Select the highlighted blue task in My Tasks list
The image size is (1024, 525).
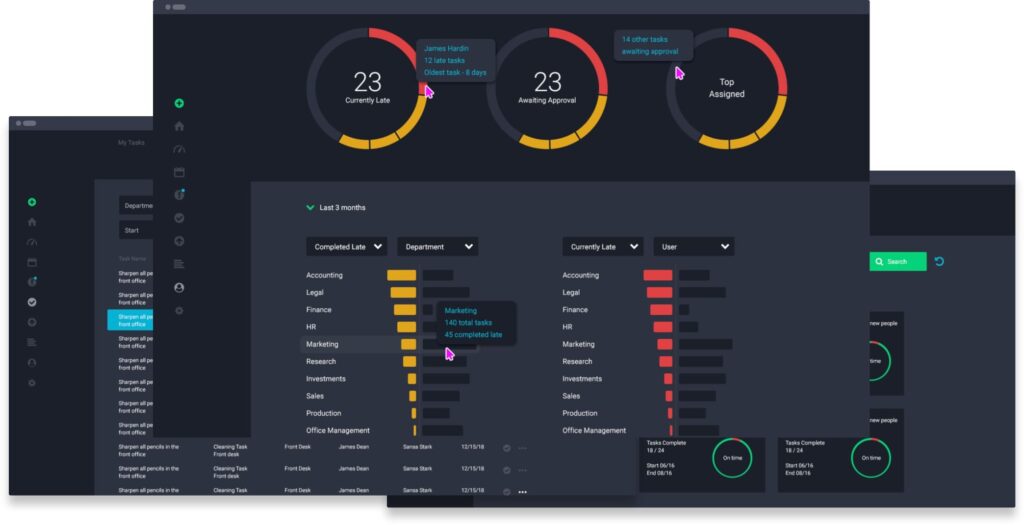pos(130,320)
